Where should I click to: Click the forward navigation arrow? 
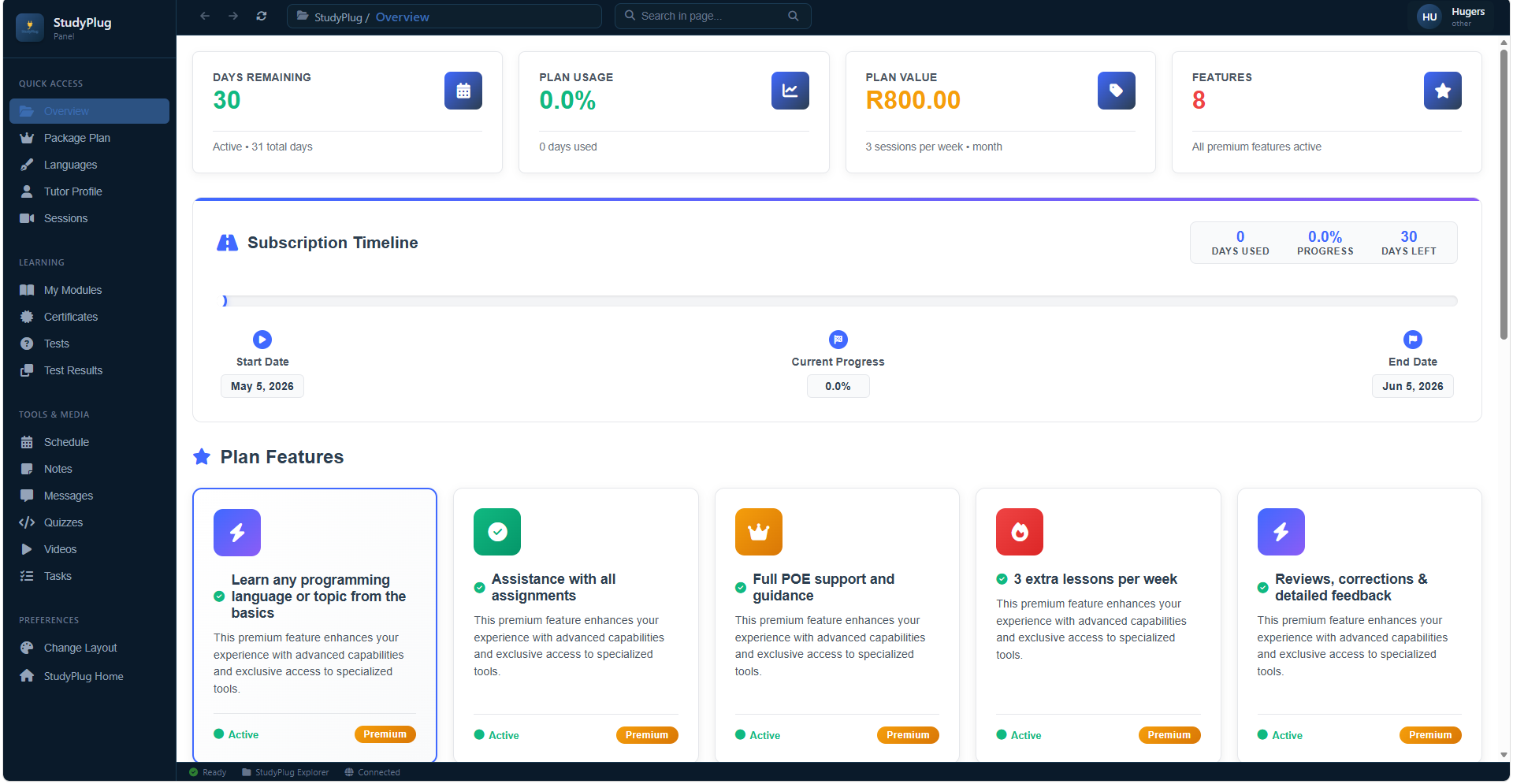point(233,16)
